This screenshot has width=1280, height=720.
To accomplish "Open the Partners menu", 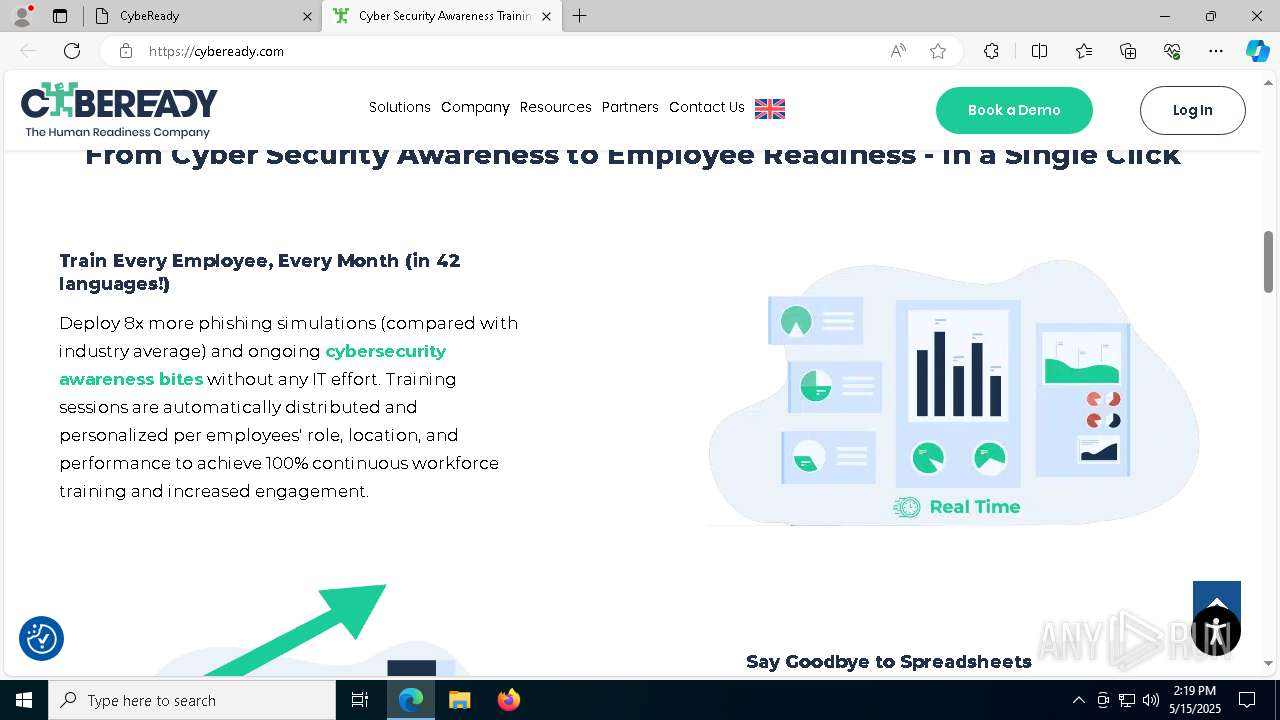I will (x=630, y=107).
